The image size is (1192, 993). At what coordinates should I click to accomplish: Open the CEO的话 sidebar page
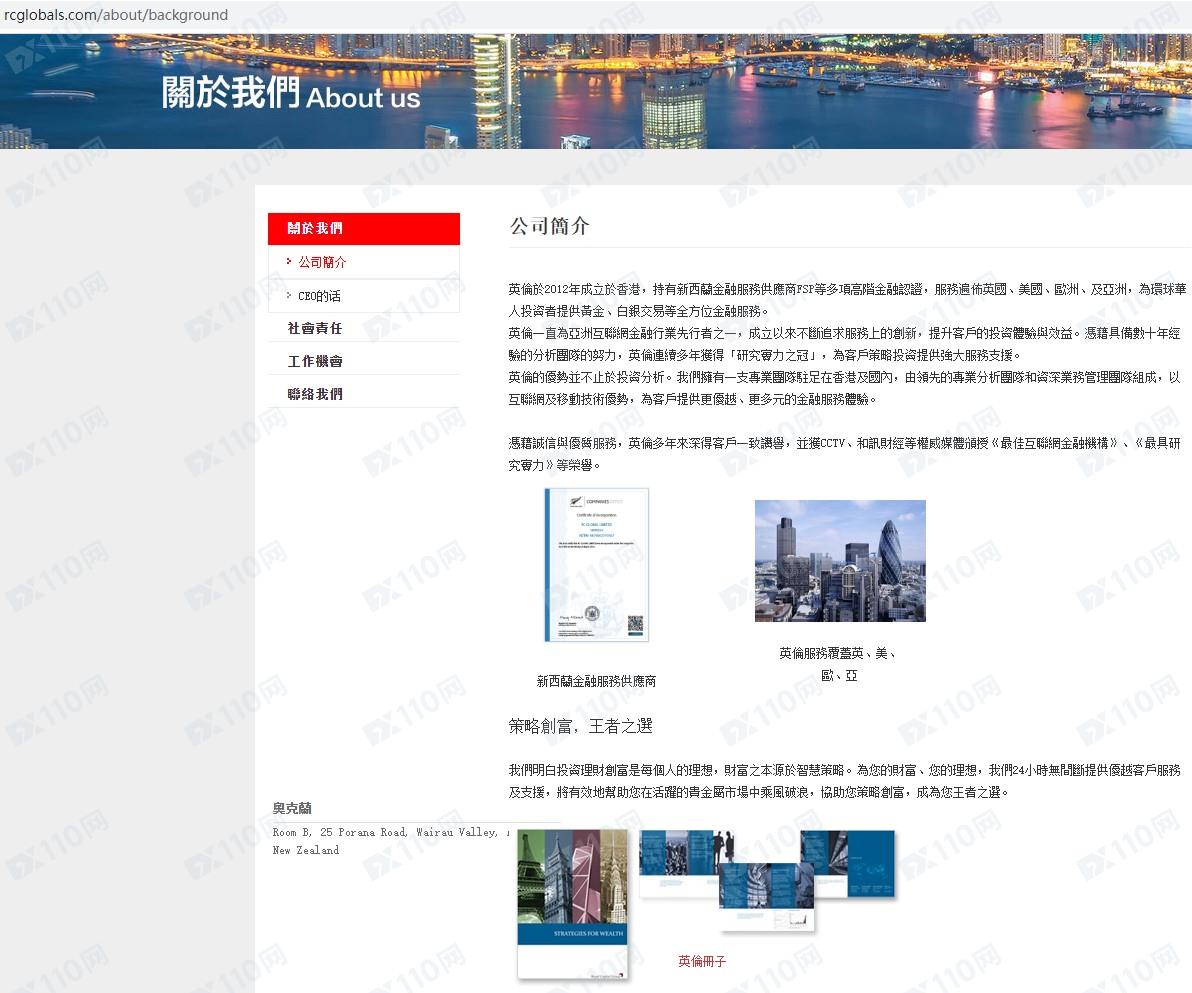pyautogui.click(x=319, y=296)
